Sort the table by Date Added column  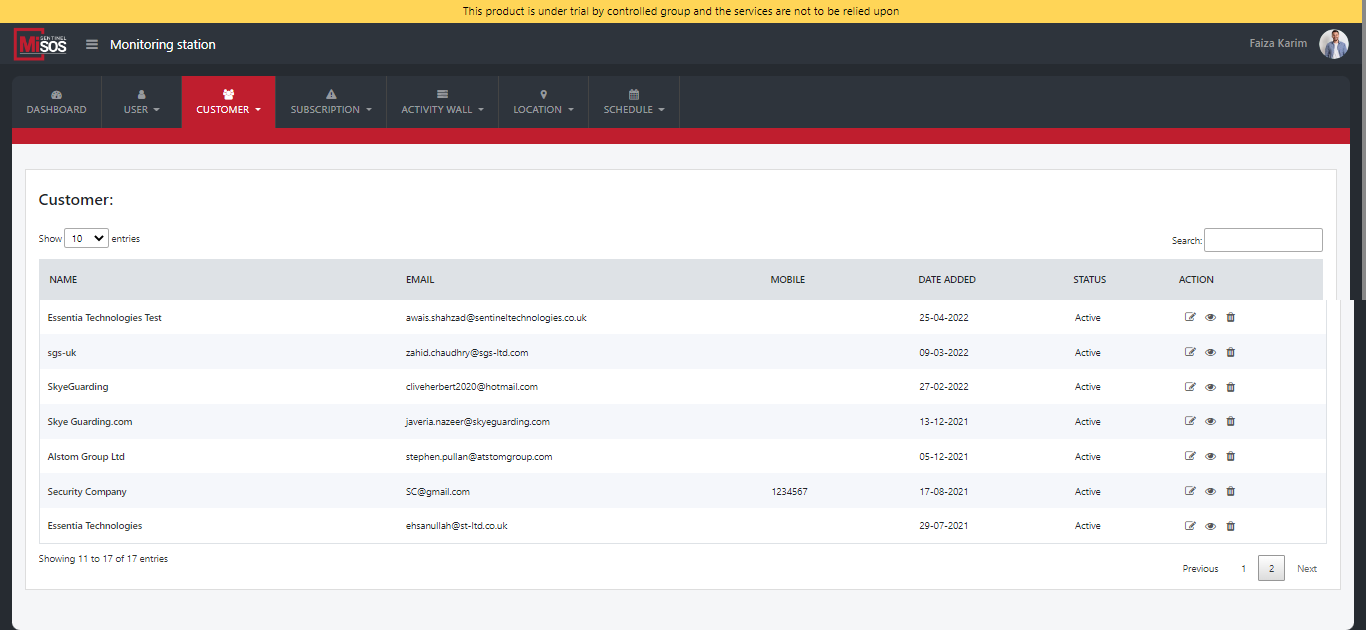point(947,280)
